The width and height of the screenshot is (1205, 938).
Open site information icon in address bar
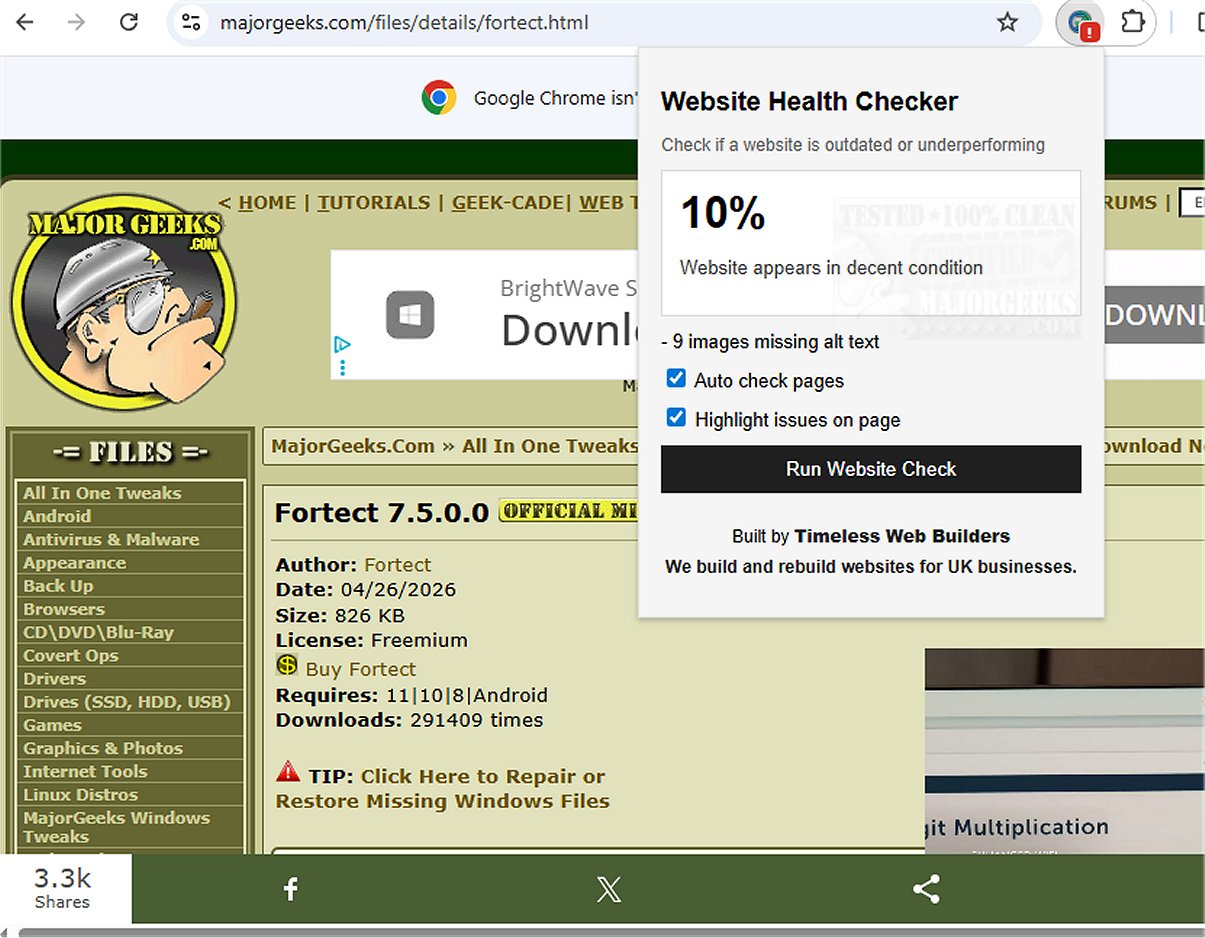tap(191, 22)
